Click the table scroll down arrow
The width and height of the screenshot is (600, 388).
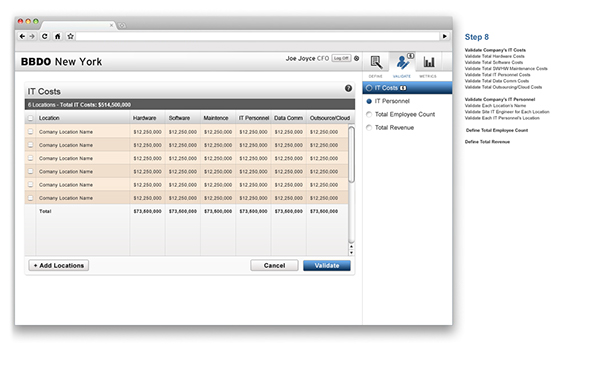click(352, 253)
